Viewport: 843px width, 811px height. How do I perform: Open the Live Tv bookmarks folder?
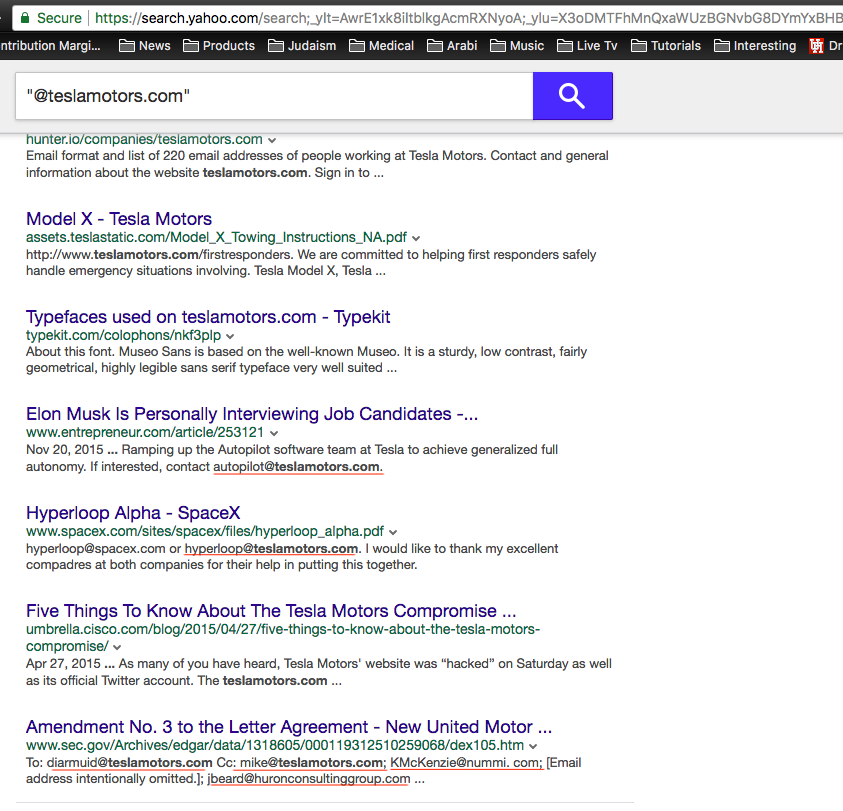[x=587, y=46]
